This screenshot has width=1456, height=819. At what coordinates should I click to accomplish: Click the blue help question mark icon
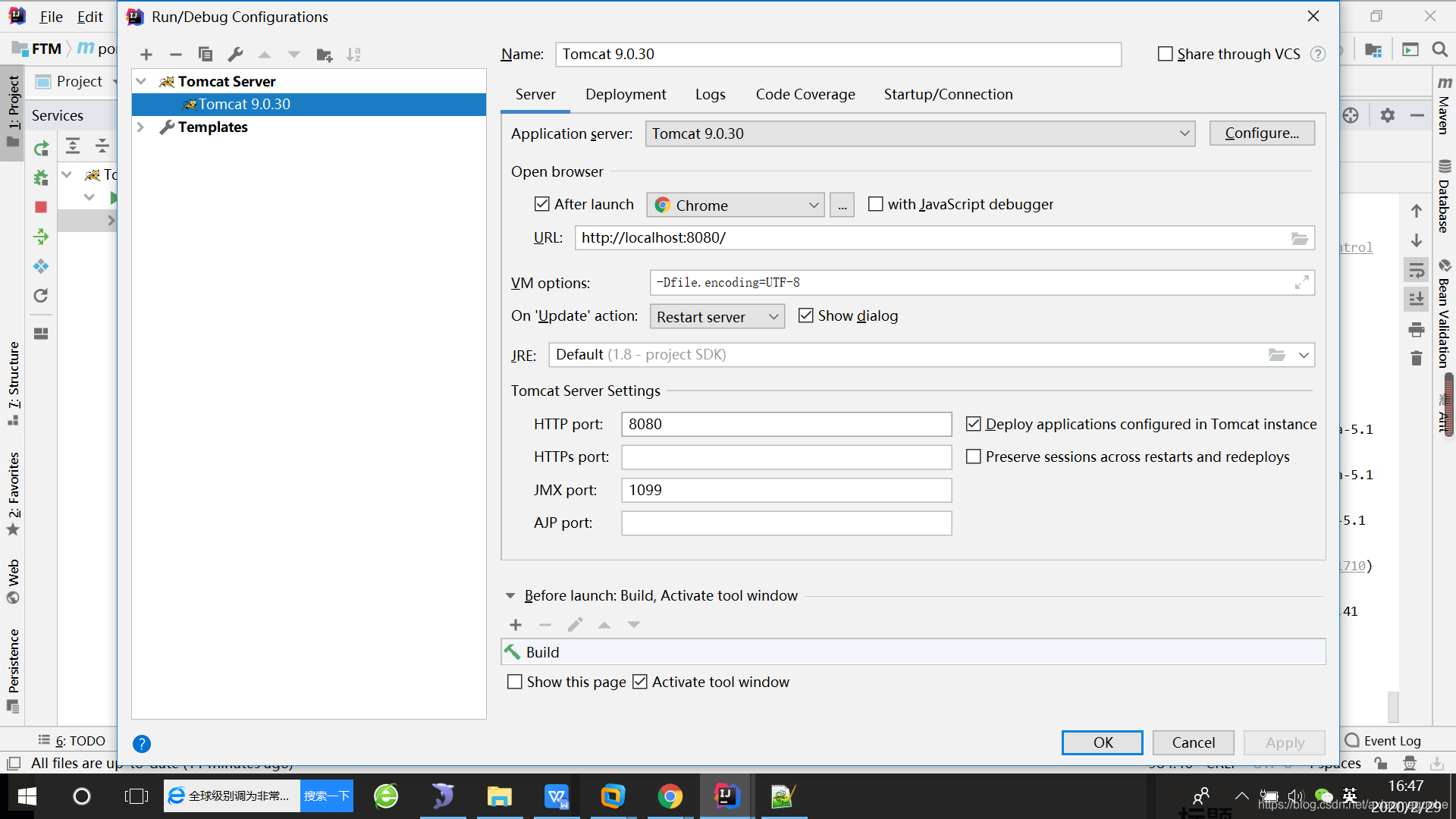(x=142, y=744)
